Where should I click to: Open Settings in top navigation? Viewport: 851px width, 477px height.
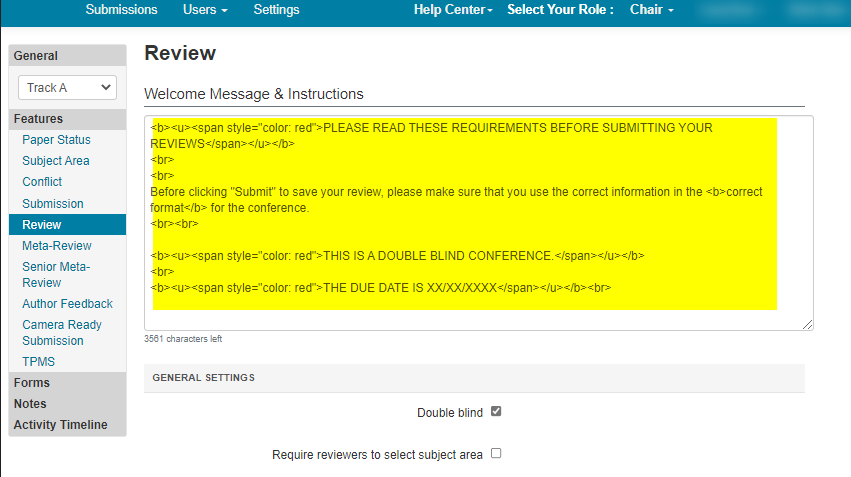(276, 10)
